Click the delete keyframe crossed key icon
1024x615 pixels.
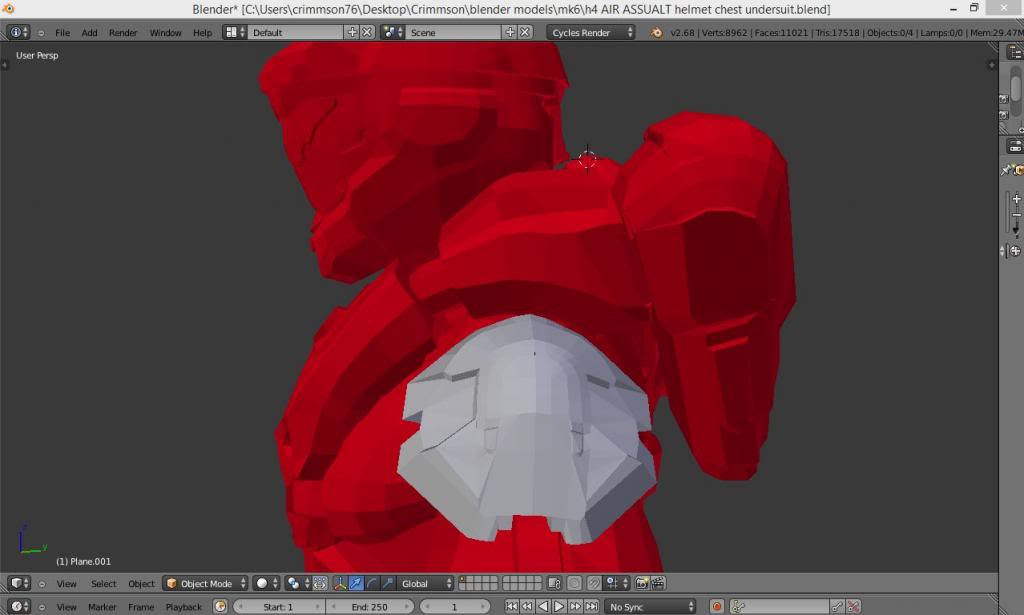[853, 607]
